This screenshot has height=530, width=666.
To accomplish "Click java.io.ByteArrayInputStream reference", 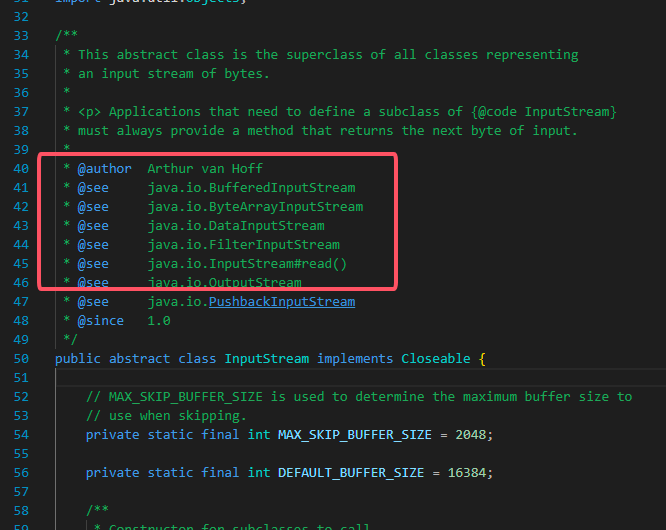I will point(255,207).
